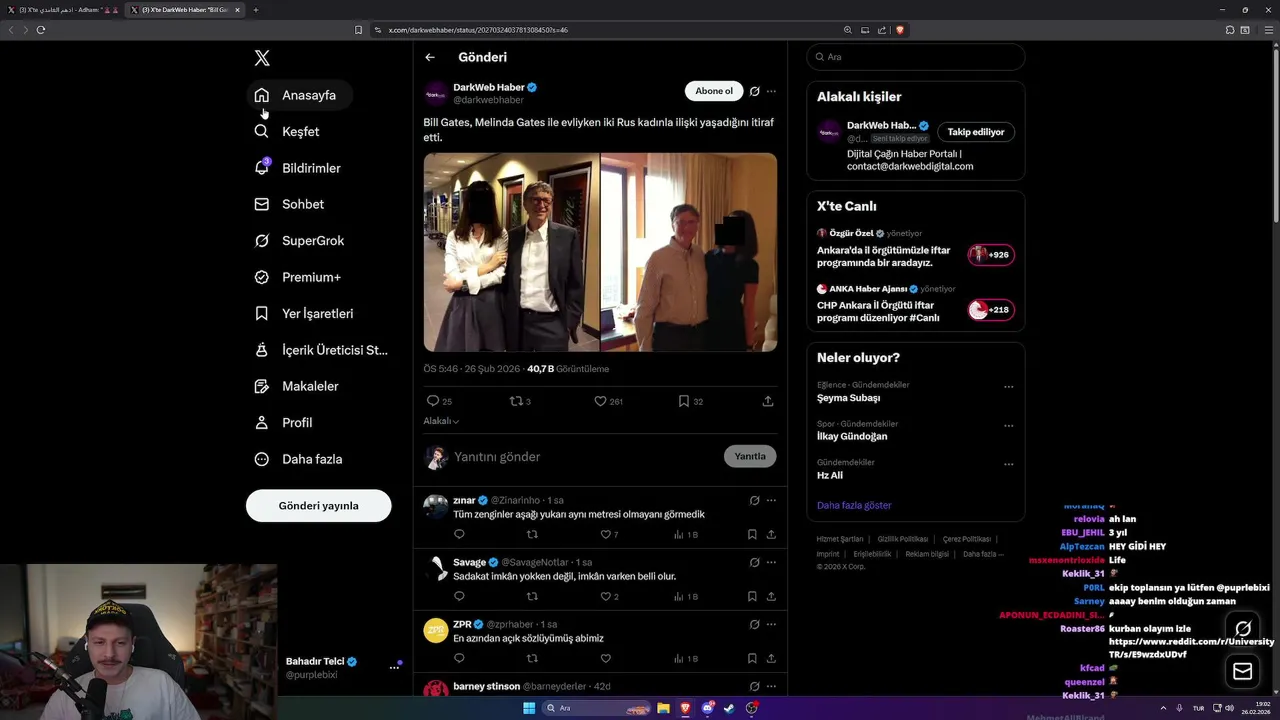Click Abone ol subscribe button
The image size is (1280, 720).
[714, 91]
